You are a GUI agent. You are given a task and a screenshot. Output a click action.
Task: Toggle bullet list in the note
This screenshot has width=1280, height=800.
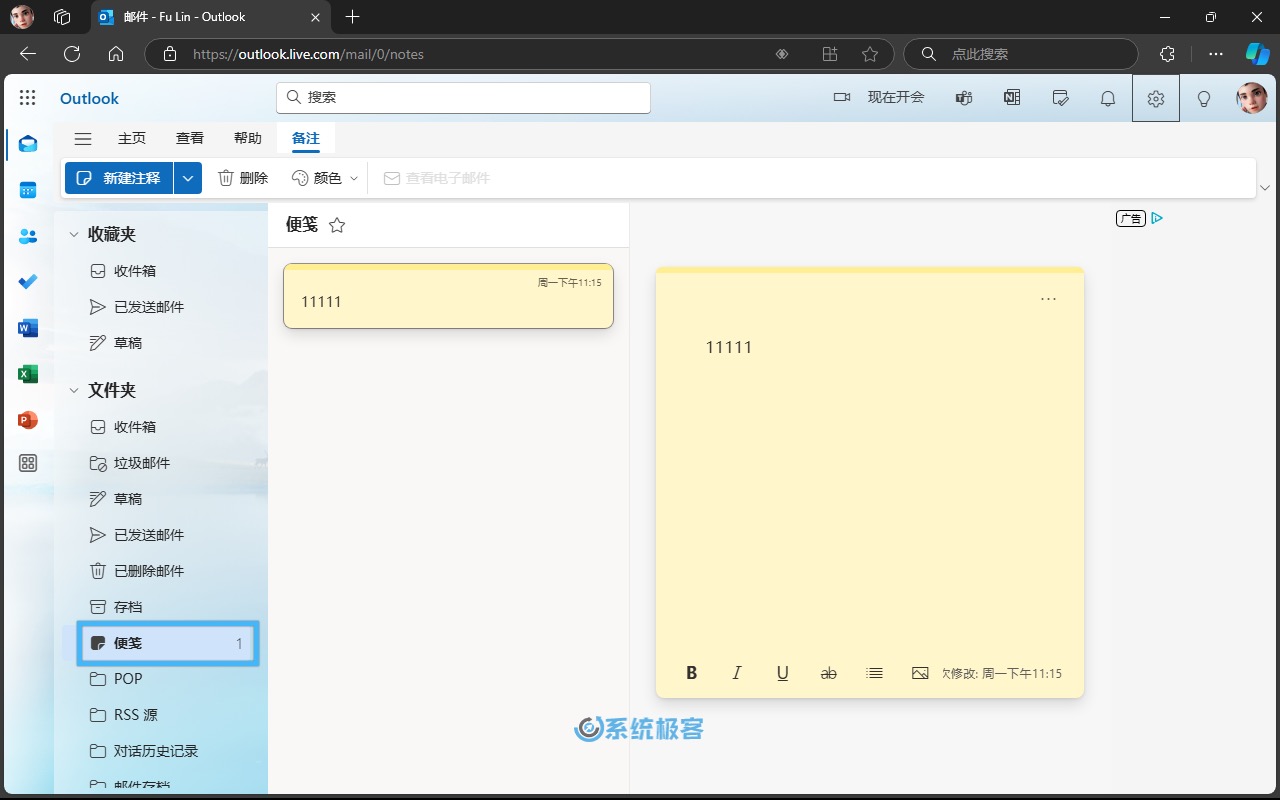[x=874, y=673]
